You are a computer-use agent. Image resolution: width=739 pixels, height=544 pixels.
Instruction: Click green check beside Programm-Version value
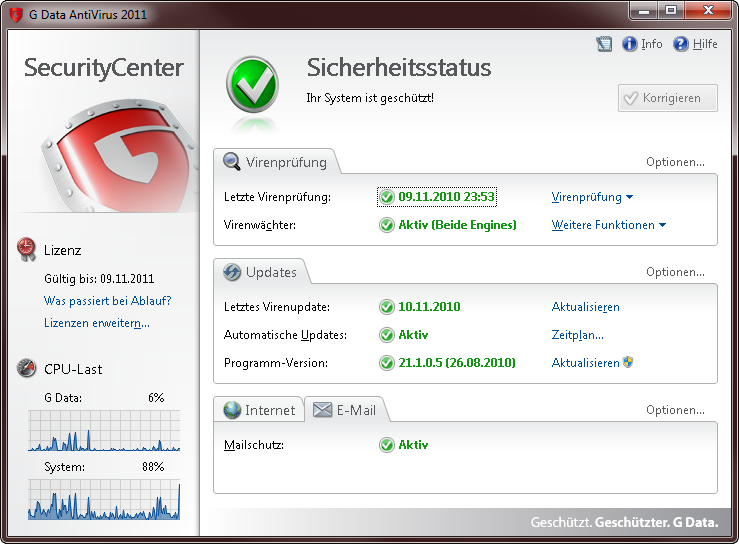click(x=387, y=363)
